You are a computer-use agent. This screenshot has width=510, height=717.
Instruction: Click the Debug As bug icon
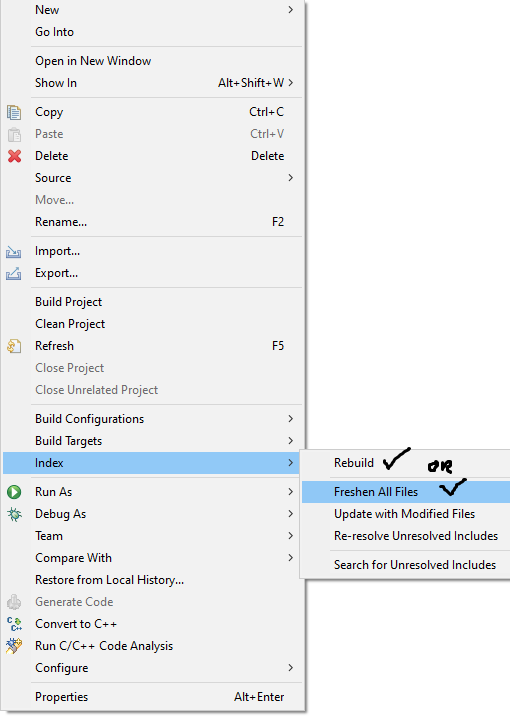coord(14,514)
